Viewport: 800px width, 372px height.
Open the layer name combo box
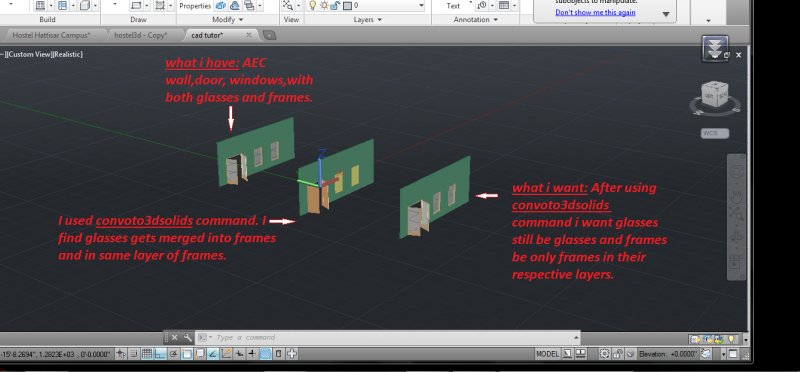click(389, 6)
